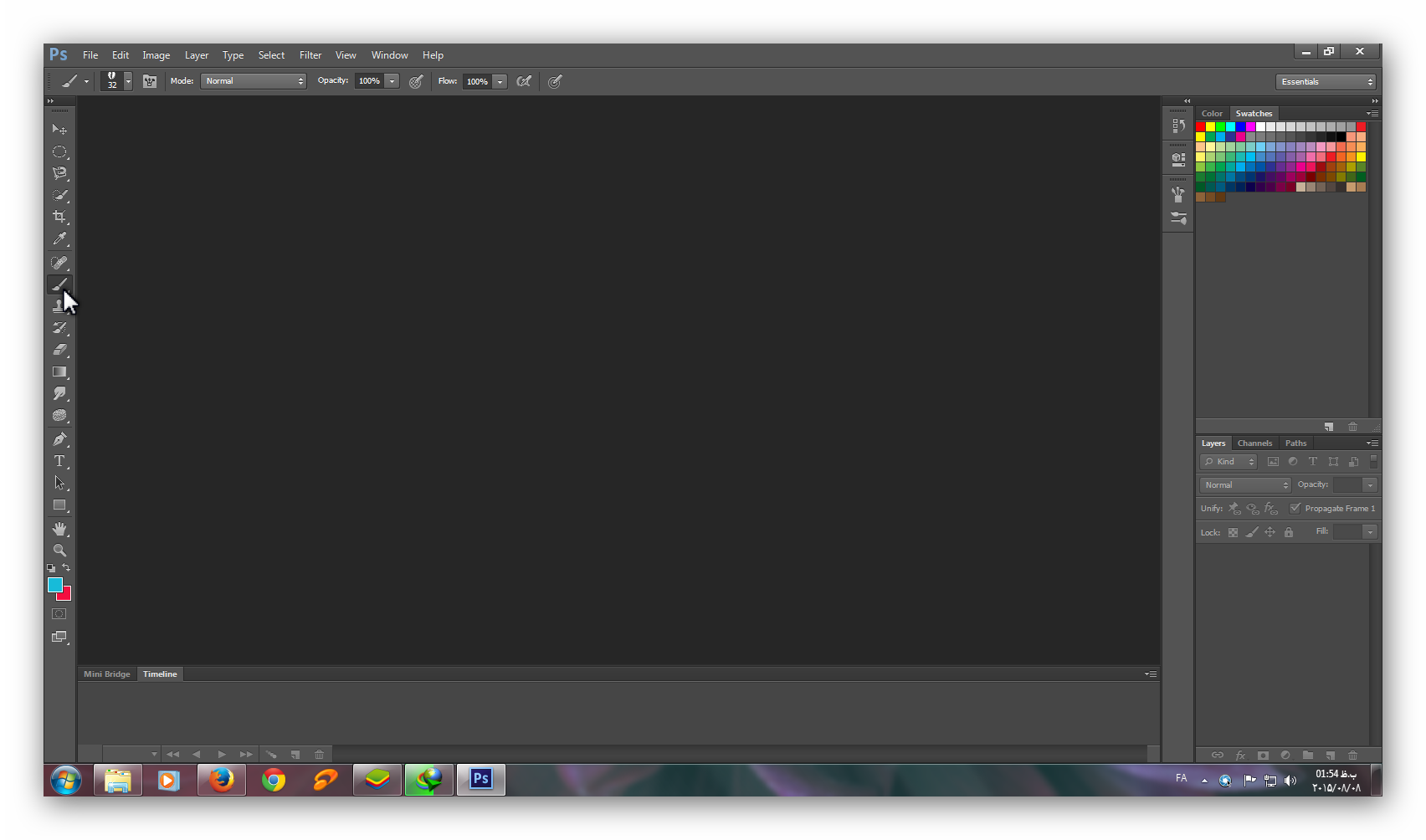Click the Flow value field showing 100%

pyautogui.click(x=478, y=81)
